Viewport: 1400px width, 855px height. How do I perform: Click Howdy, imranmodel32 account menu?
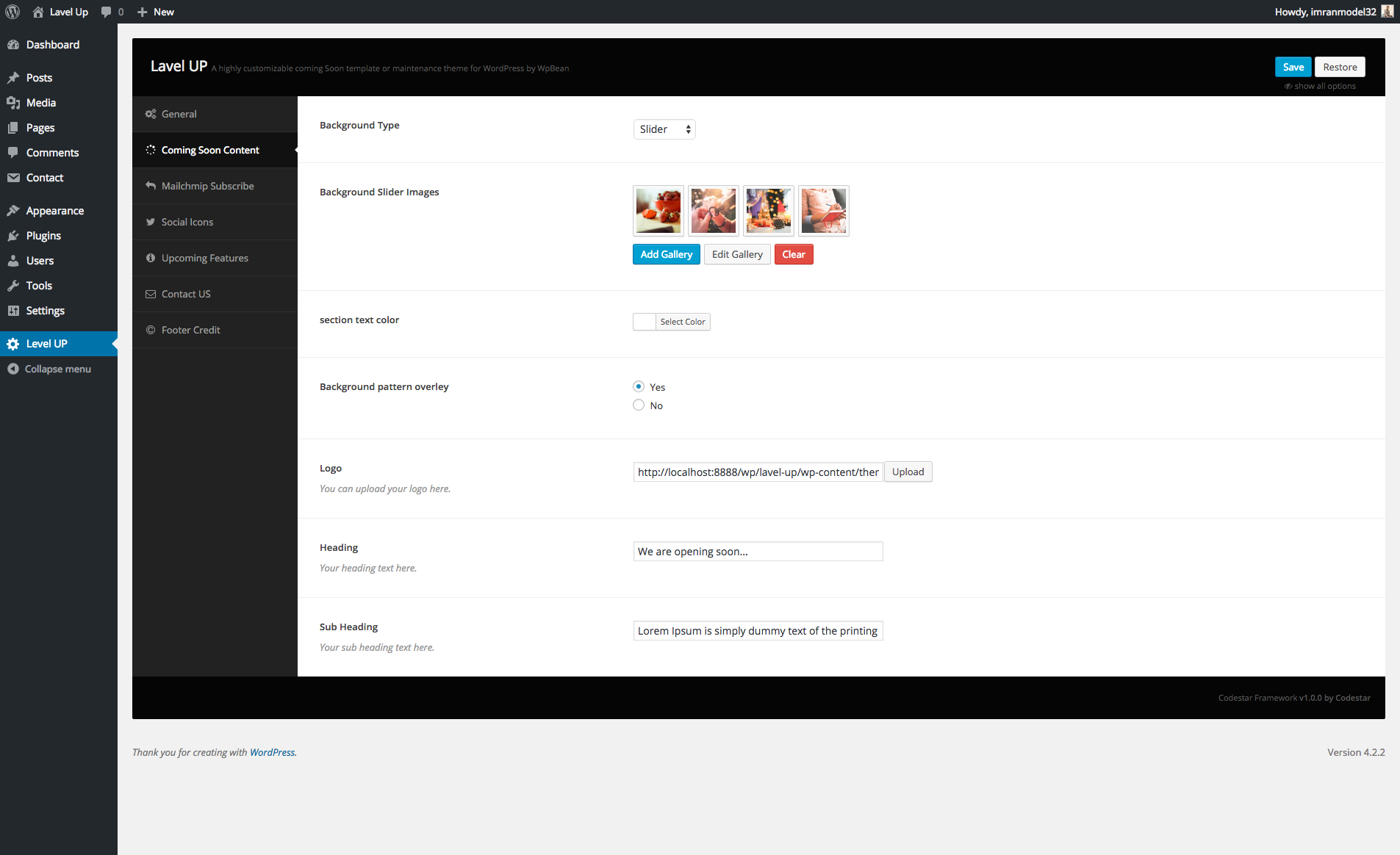[x=1333, y=12]
